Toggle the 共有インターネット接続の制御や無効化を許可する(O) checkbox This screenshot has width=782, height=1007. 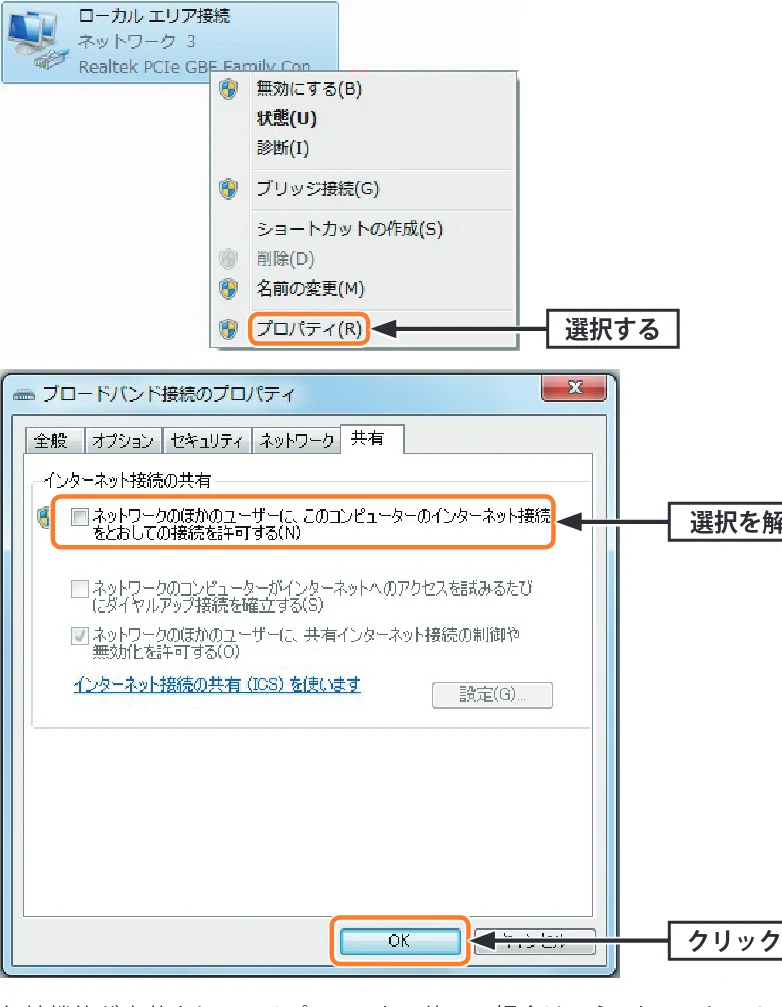click(80, 636)
